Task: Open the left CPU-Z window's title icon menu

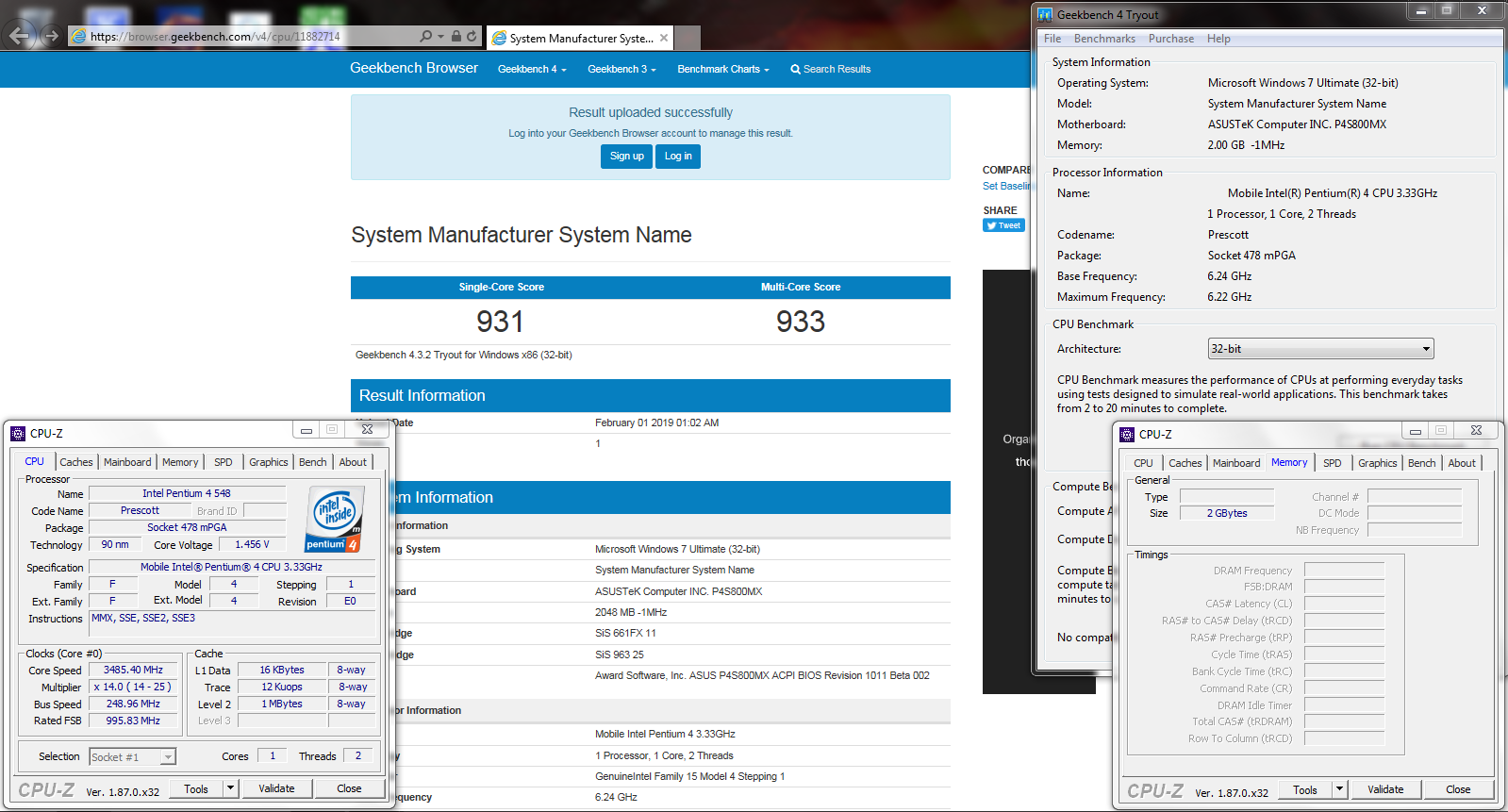Action: pos(18,434)
